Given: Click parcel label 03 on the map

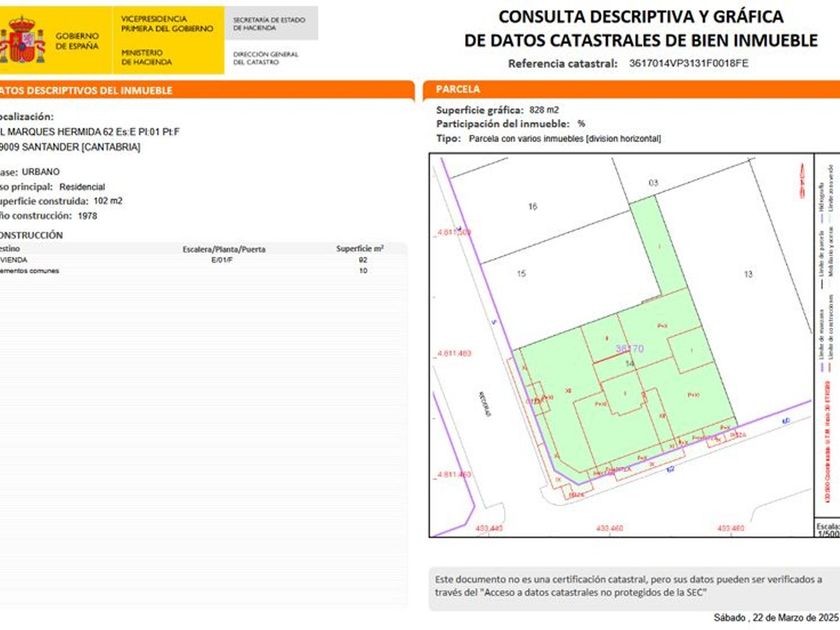Looking at the screenshot, I should coord(653,183).
